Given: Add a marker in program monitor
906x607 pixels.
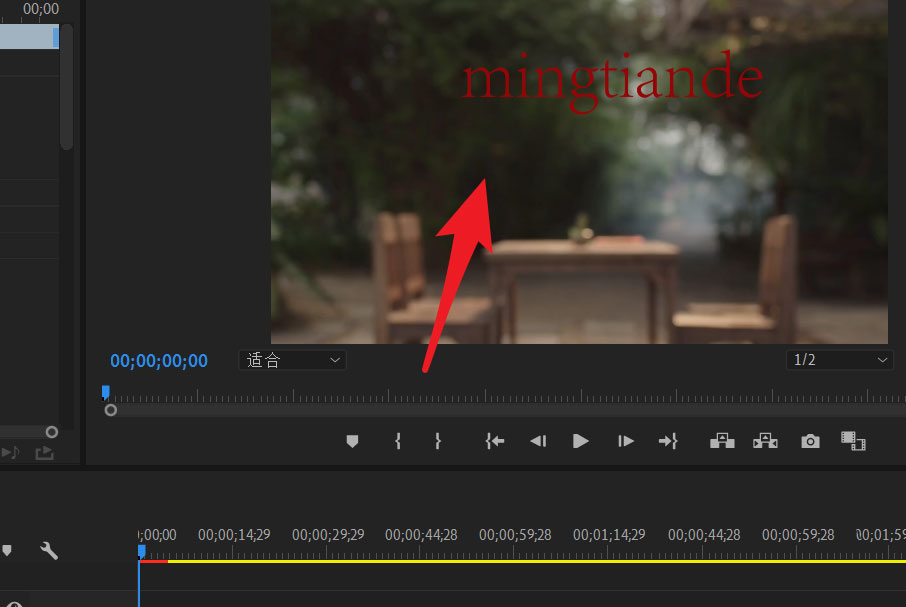Looking at the screenshot, I should (352, 441).
